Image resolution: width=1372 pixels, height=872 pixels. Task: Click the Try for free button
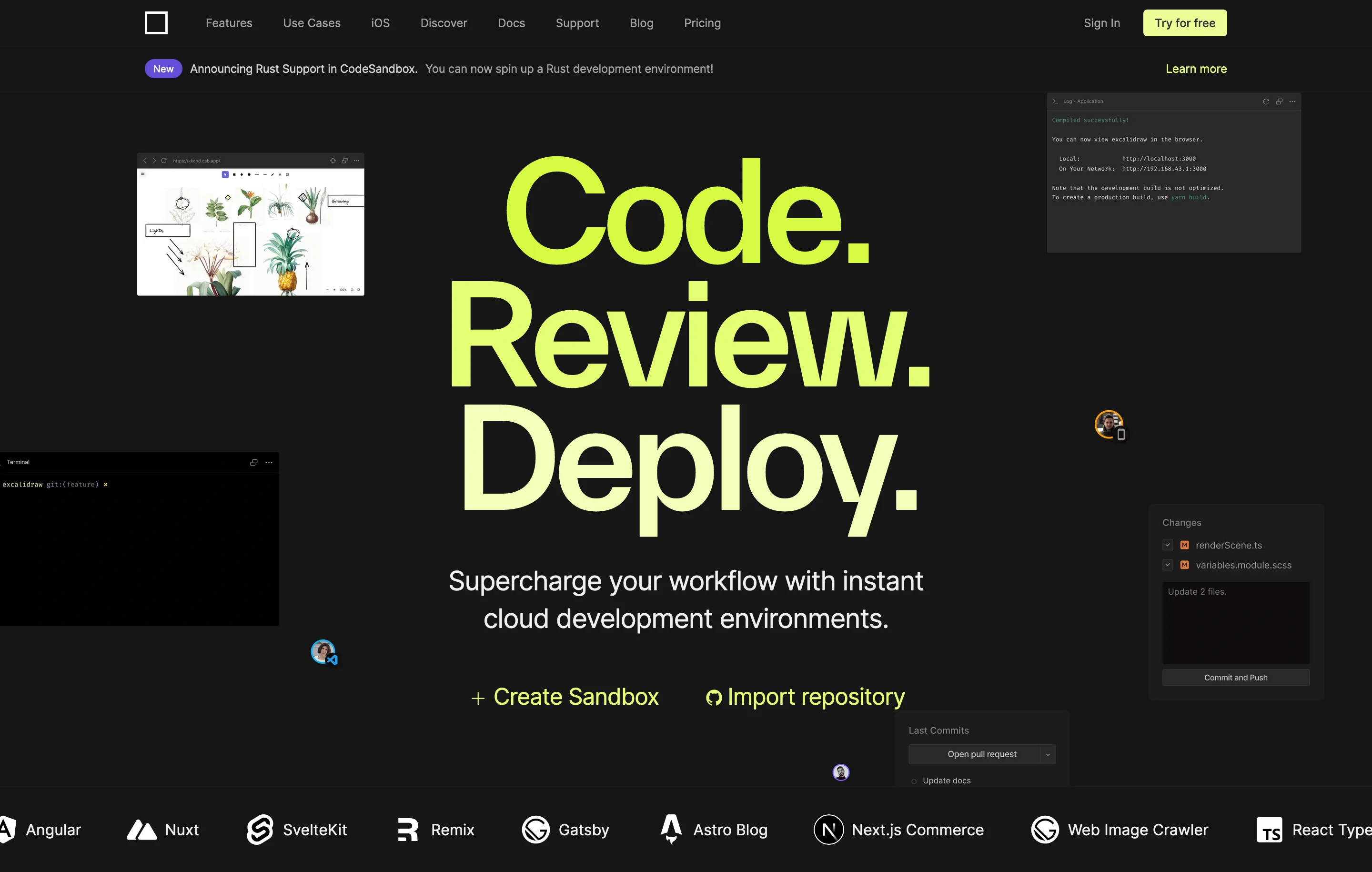coord(1185,23)
